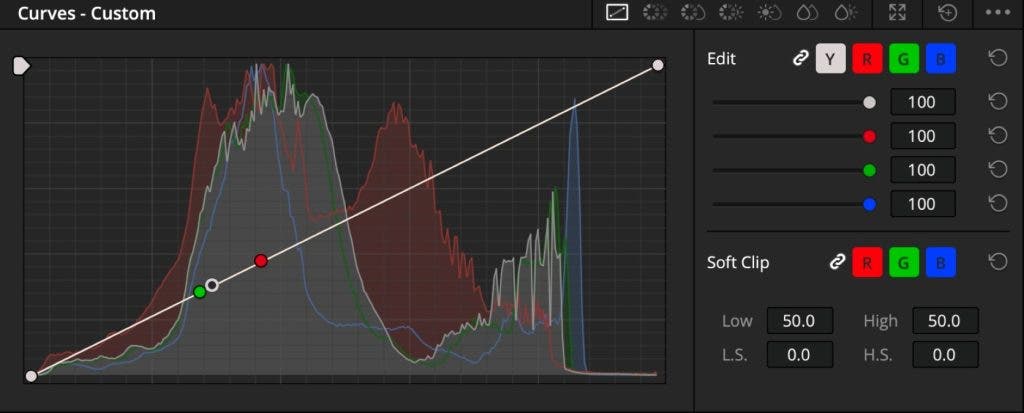The image size is (1024, 413).
Task: Expand the curves panel viewer
Action: 898,12
